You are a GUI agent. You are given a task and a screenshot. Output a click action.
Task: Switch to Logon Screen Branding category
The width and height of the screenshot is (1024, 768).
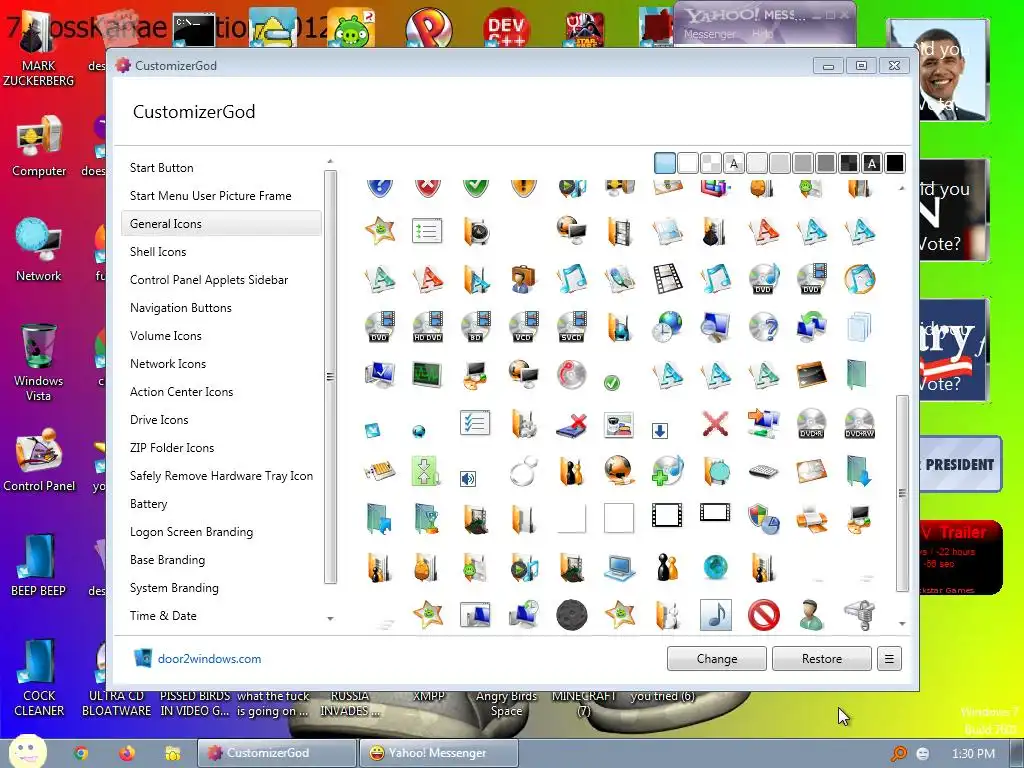191,532
